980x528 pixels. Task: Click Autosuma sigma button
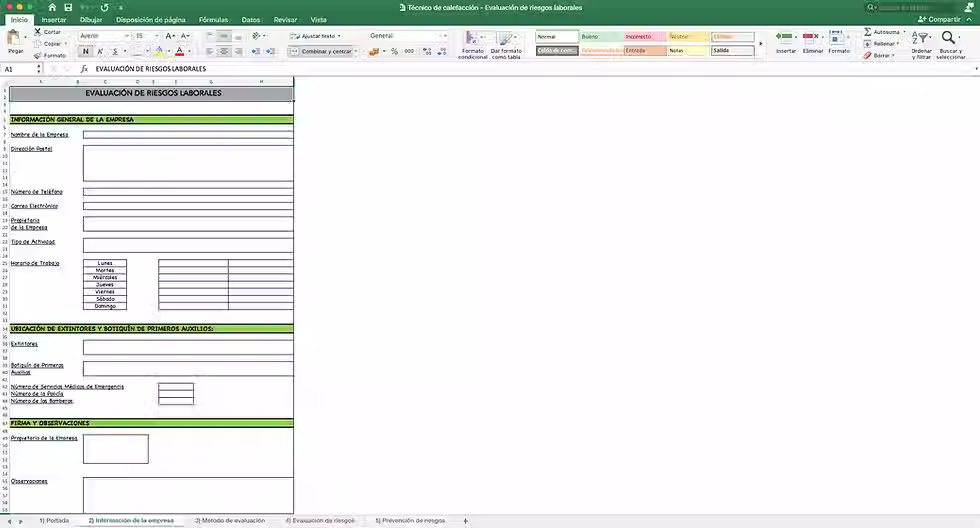coord(884,32)
